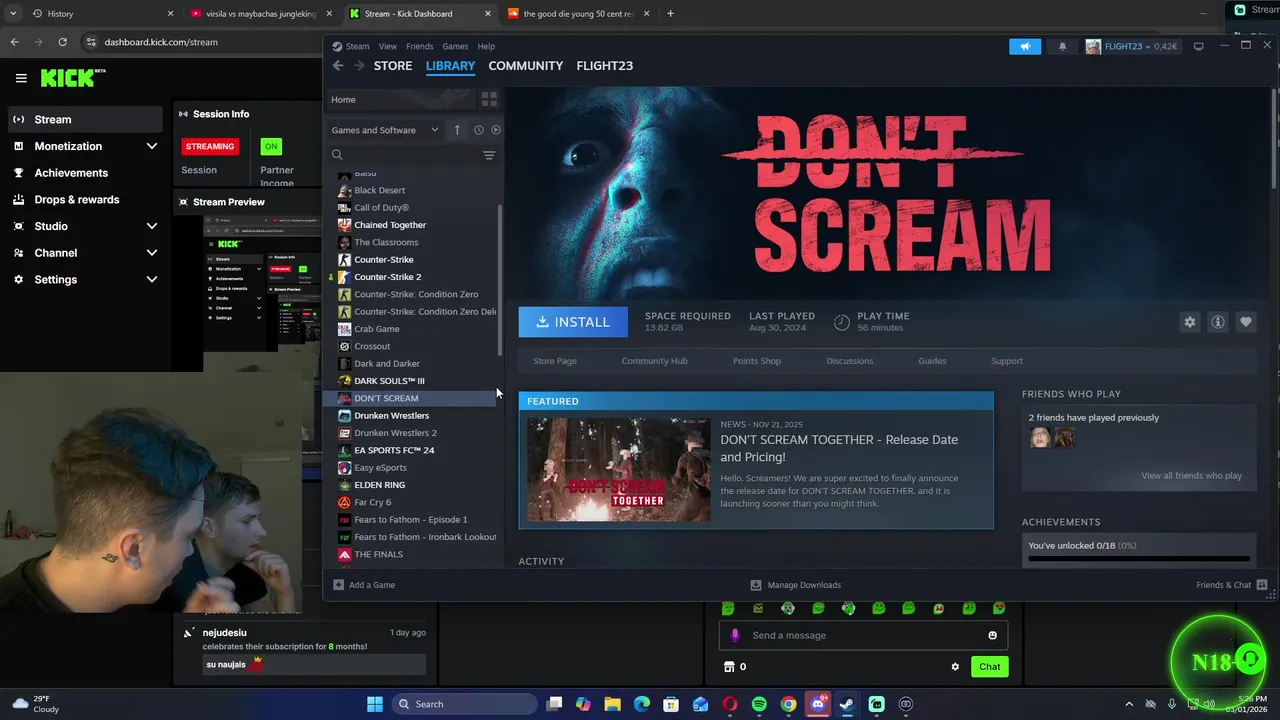Open game info icon for DON'T SCREAM
This screenshot has height=720, width=1280.
(x=1217, y=322)
